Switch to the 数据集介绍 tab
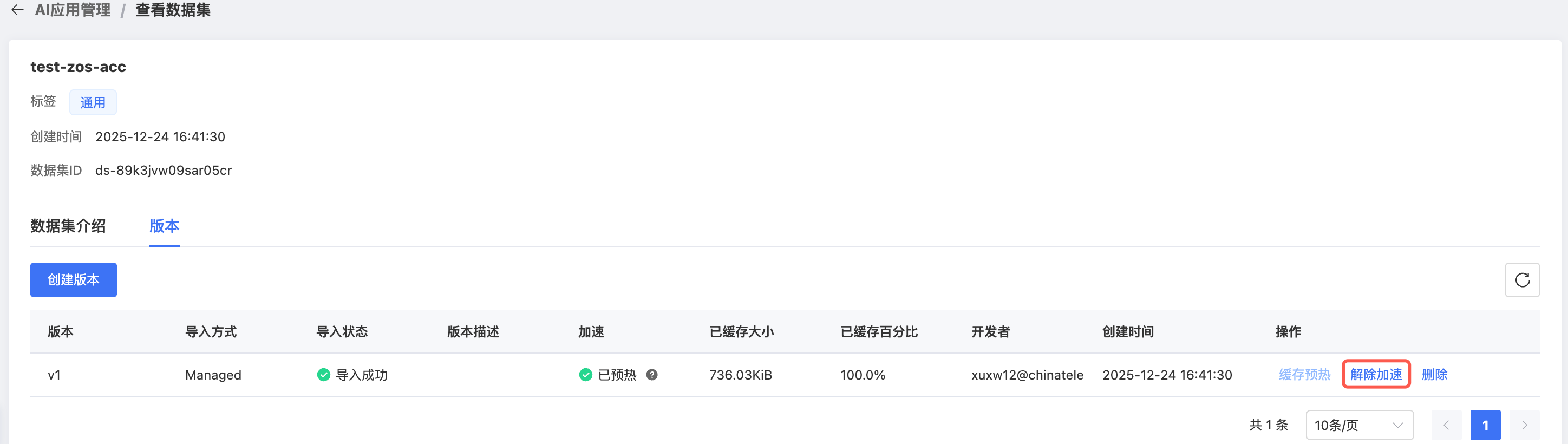This screenshot has width=1568, height=444. pos(68,226)
